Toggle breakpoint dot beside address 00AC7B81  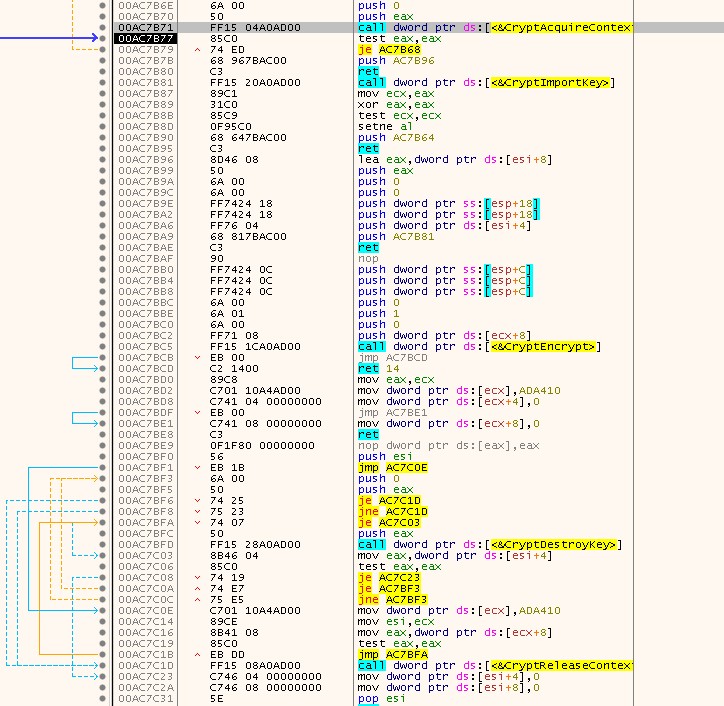click(x=104, y=82)
